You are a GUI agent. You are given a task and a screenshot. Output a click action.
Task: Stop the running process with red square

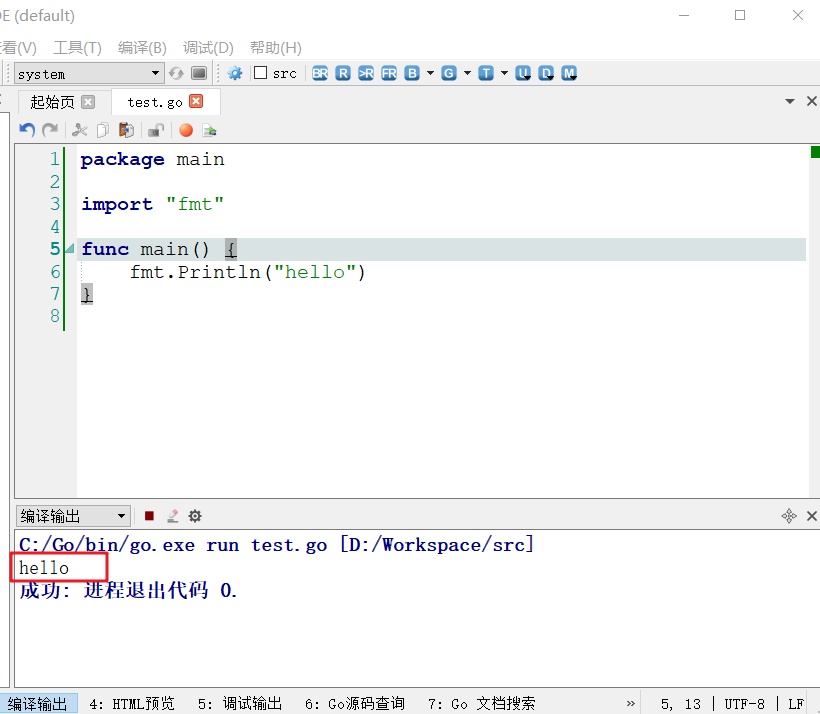149,516
